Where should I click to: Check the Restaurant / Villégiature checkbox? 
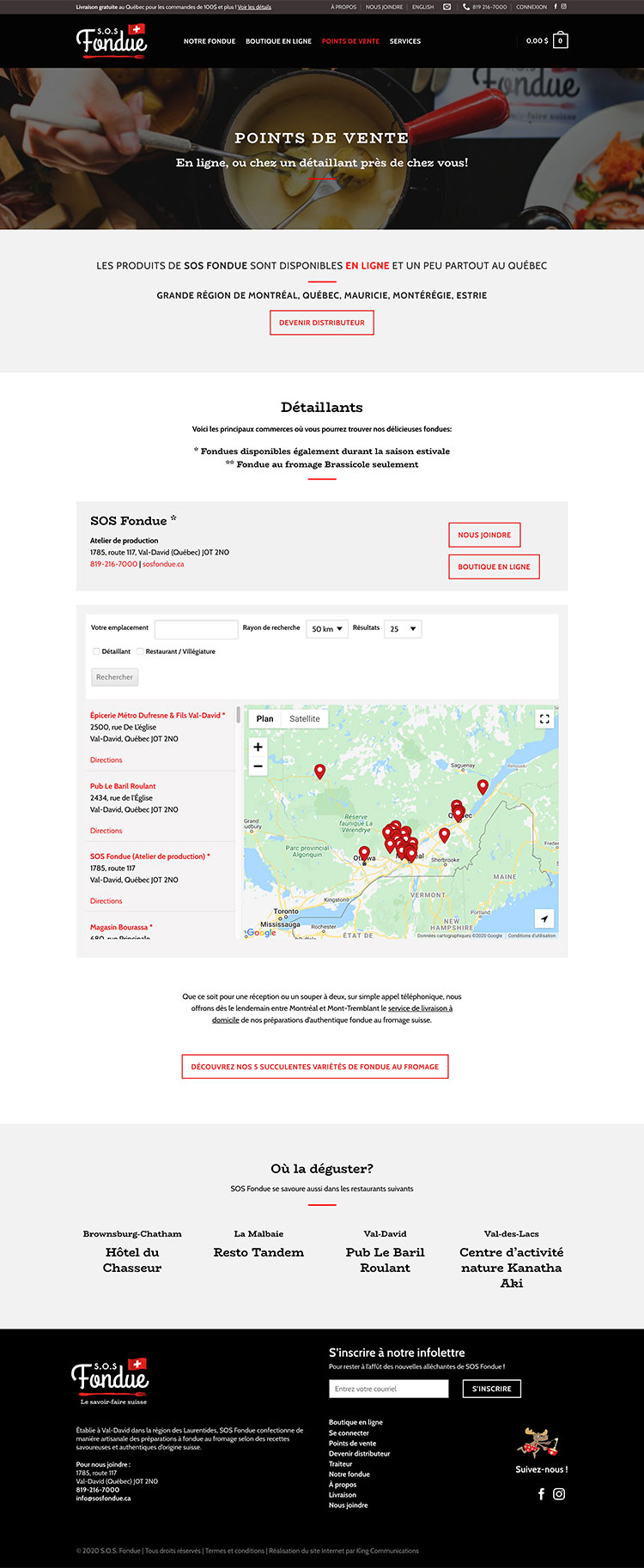pyautogui.click(x=140, y=651)
